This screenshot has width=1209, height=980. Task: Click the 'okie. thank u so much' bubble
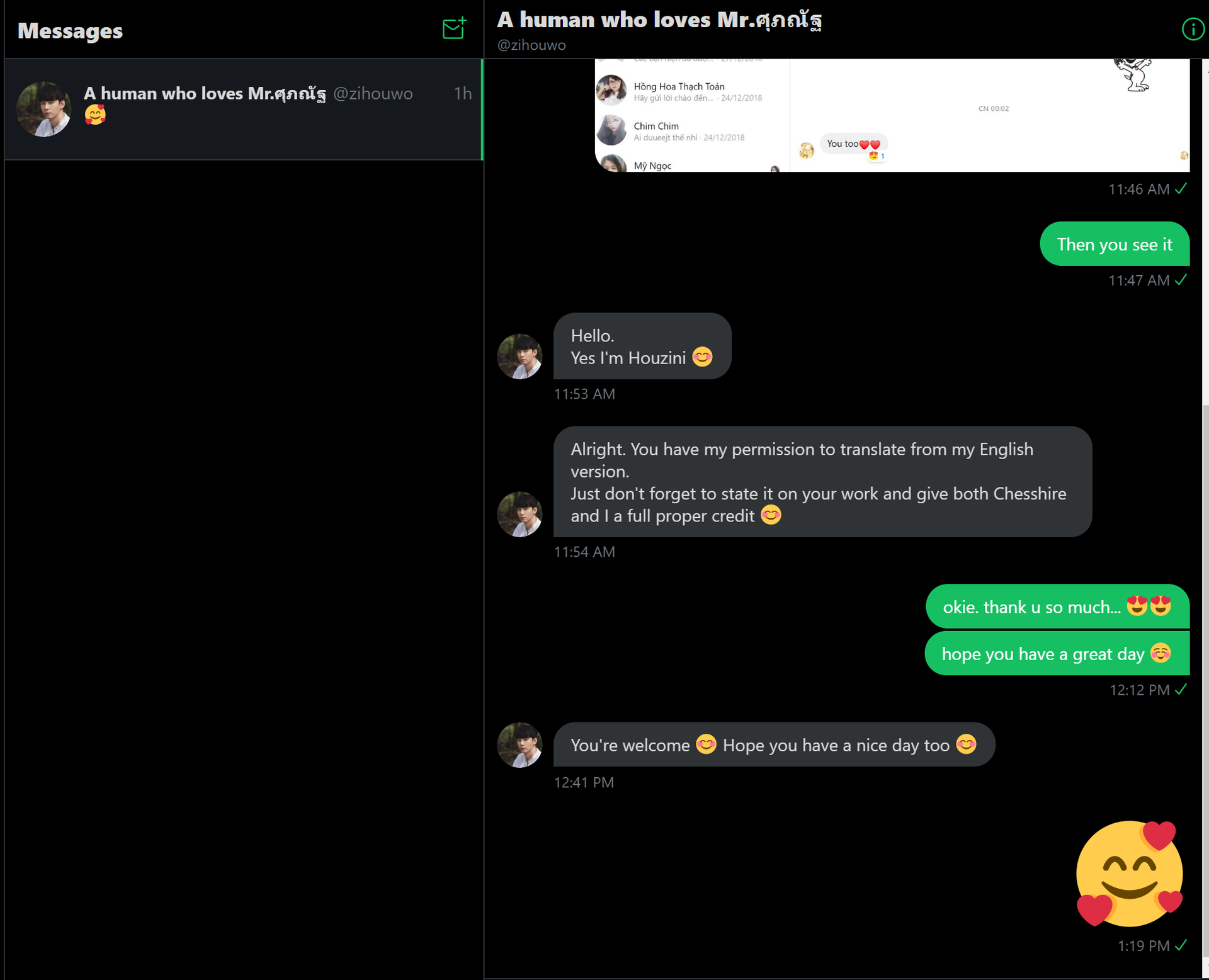(x=1057, y=607)
